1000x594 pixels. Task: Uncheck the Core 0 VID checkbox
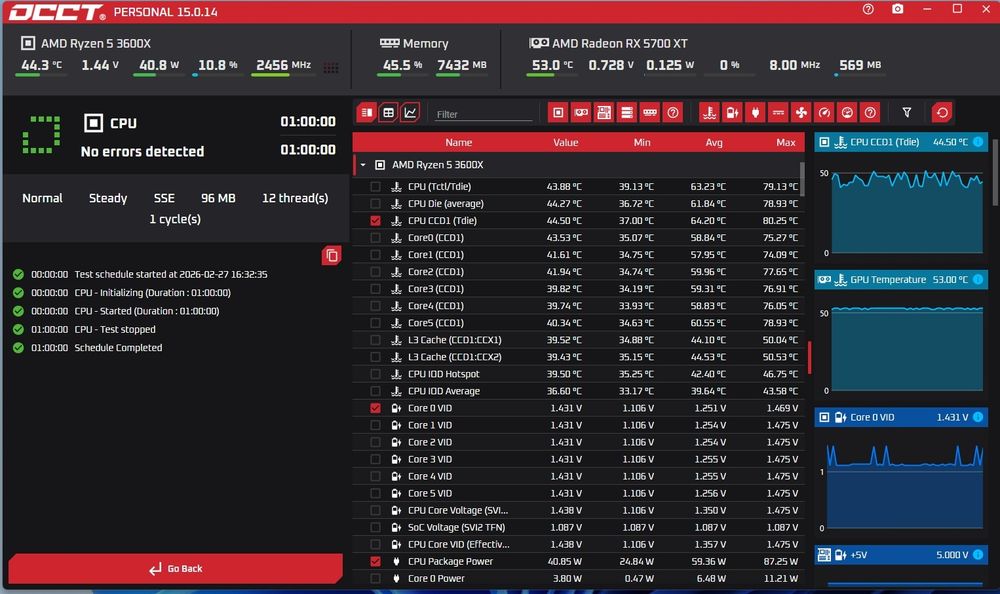point(375,408)
